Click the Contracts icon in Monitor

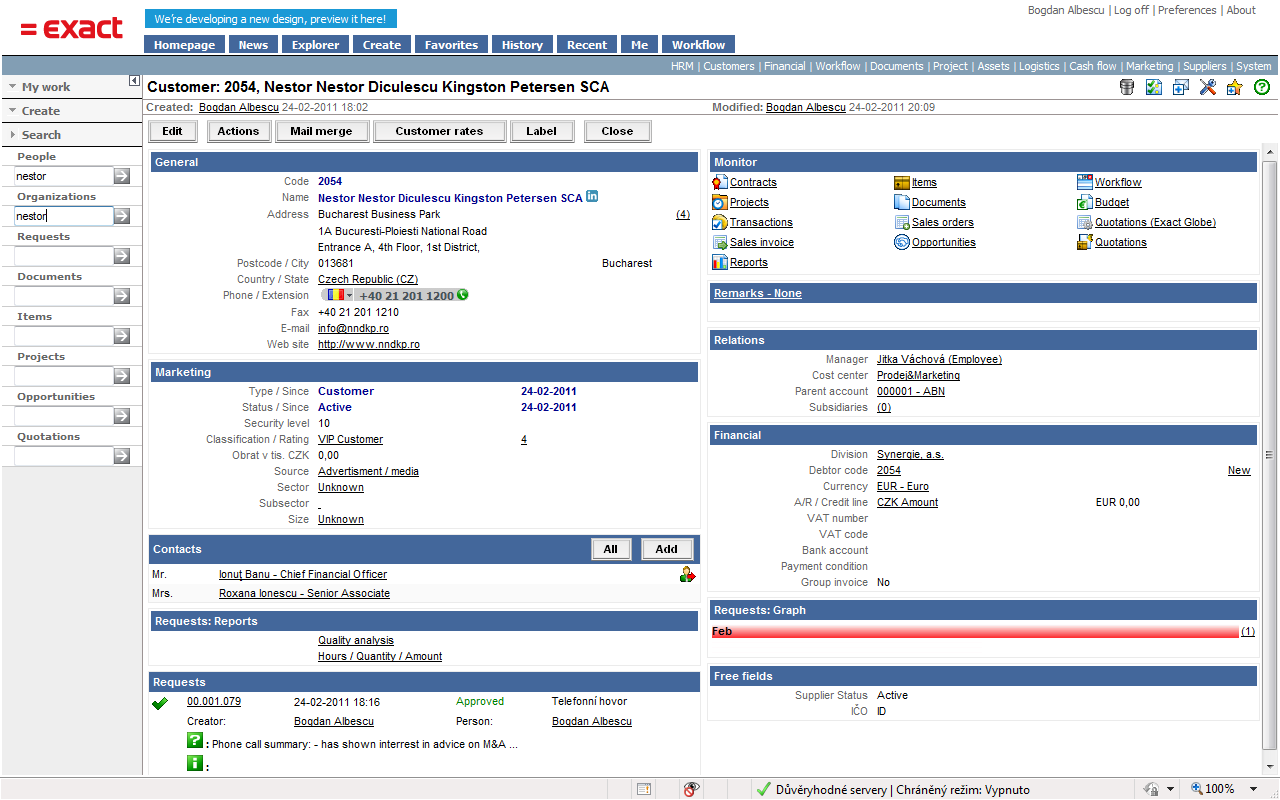pyautogui.click(x=720, y=182)
